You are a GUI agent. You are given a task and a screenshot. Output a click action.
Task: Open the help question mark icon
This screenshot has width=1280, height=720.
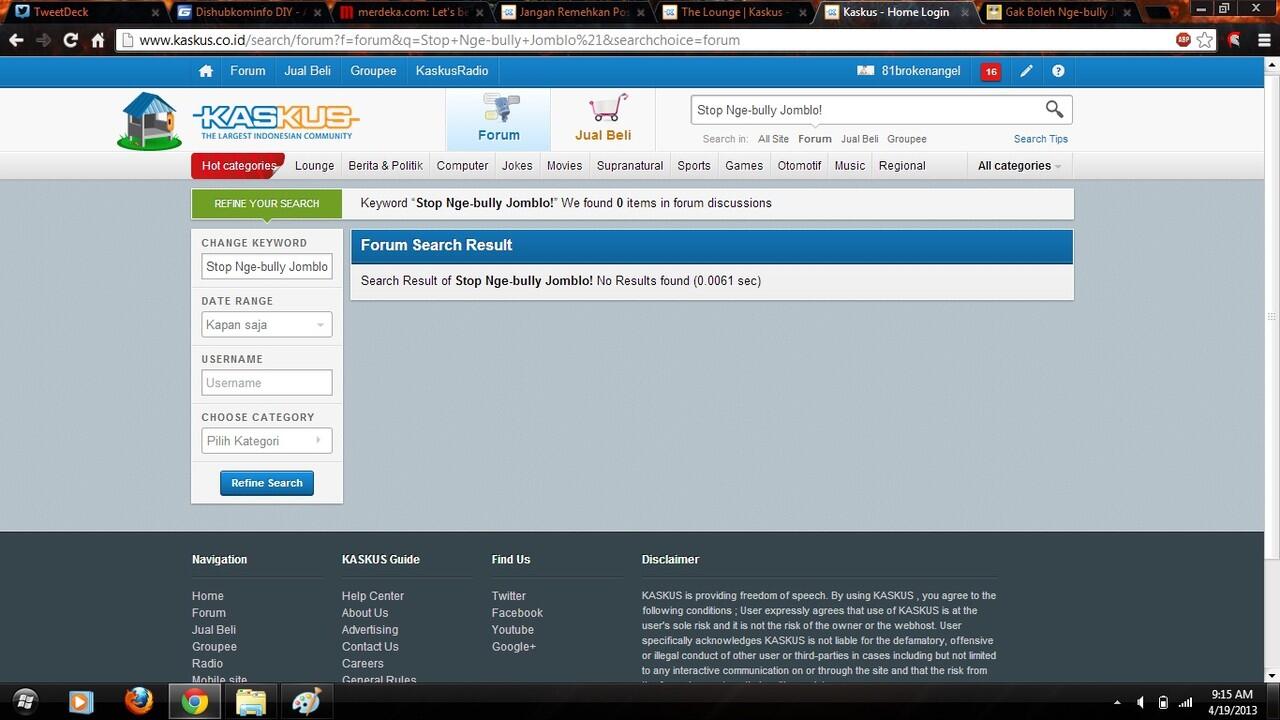(1058, 71)
